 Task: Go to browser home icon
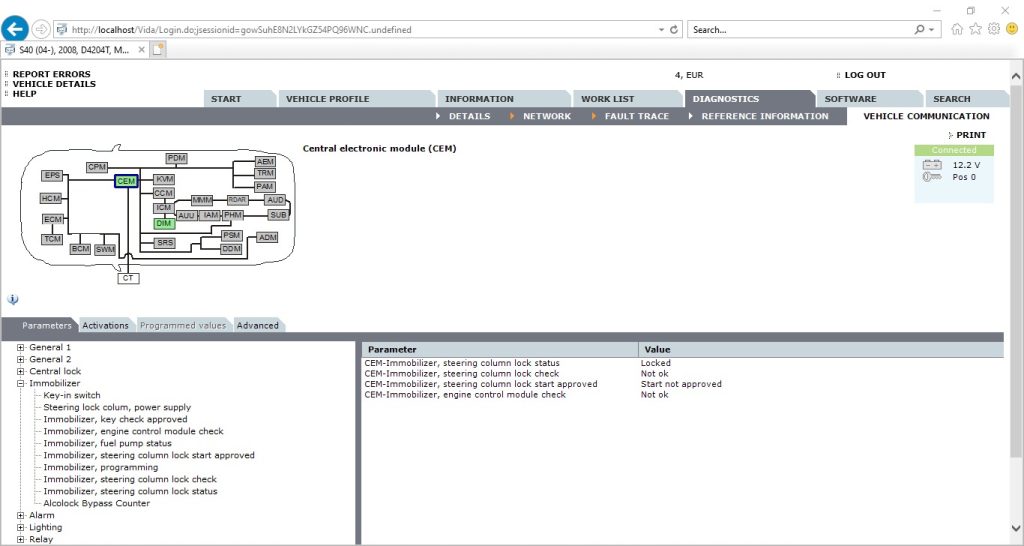(957, 29)
